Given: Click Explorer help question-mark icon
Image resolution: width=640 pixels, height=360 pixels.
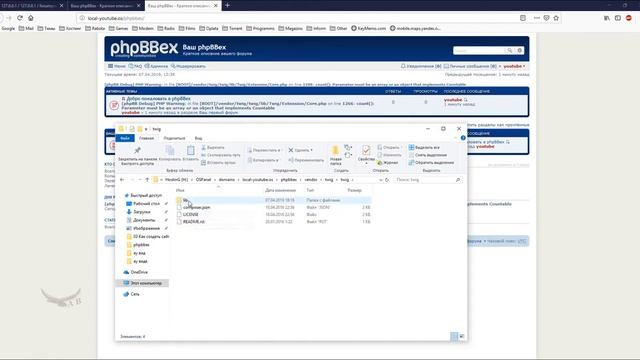Looking at the screenshot, I should [463, 138].
